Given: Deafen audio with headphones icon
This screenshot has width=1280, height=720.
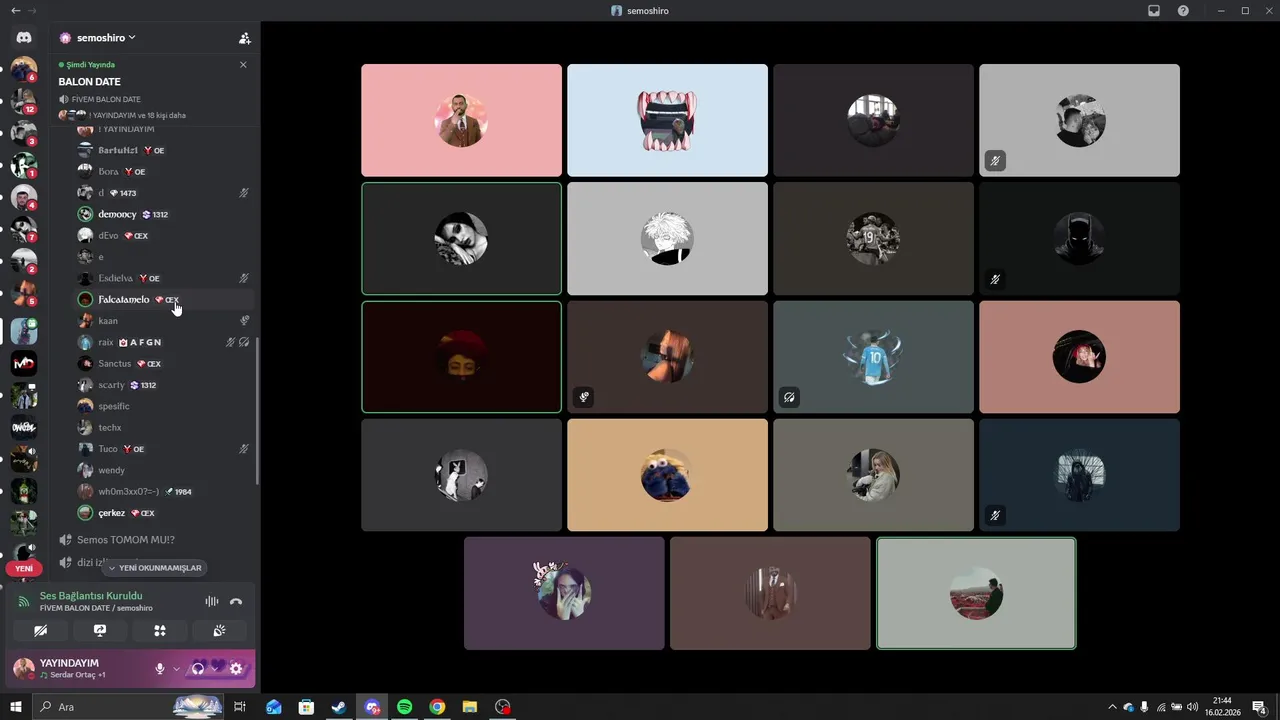Looking at the screenshot, I should click(198, 668).
